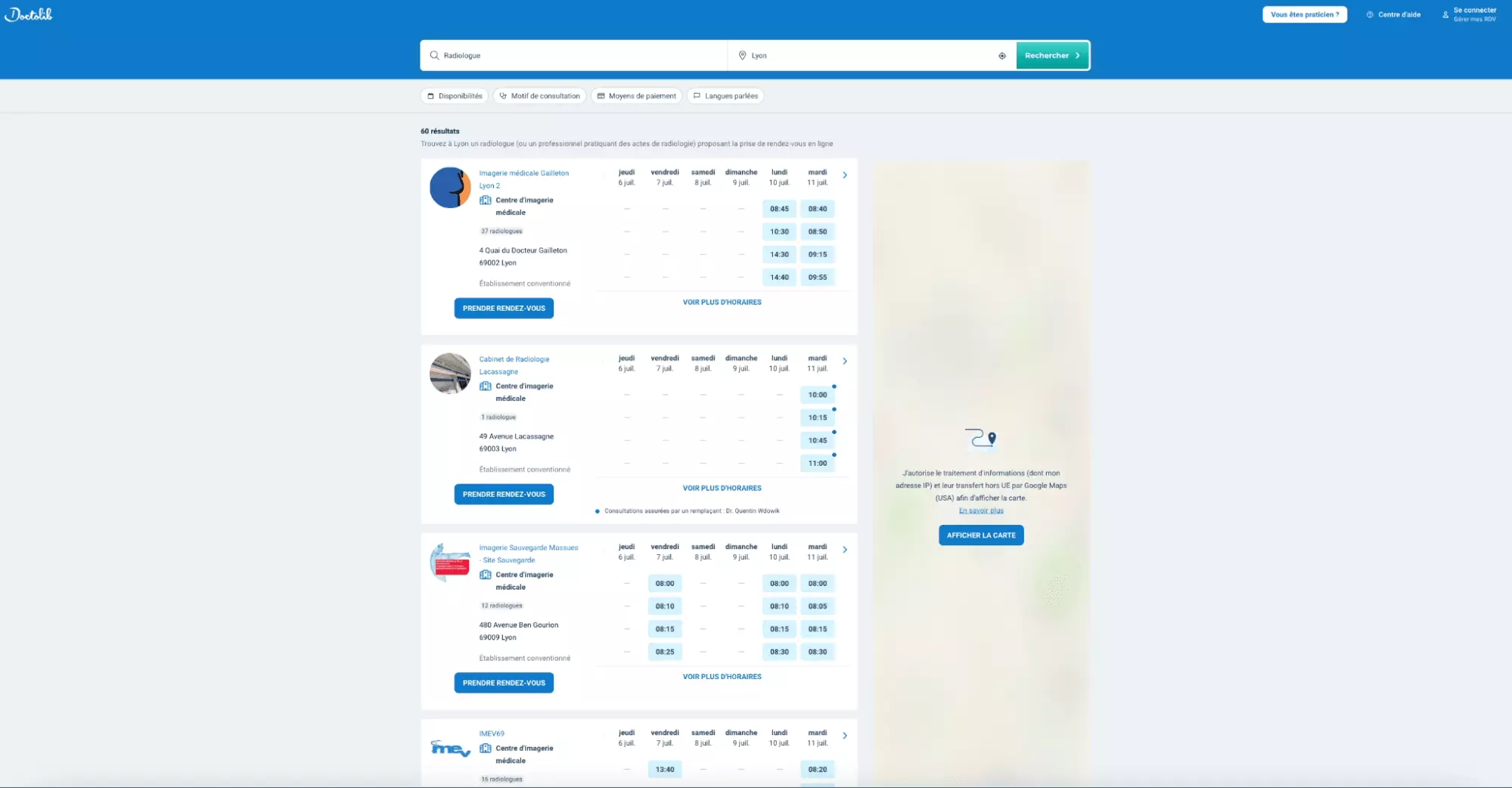This screenshot has height=788, width=1512.
Task: Open the Disponibilités filter
Action: (454, 96)
